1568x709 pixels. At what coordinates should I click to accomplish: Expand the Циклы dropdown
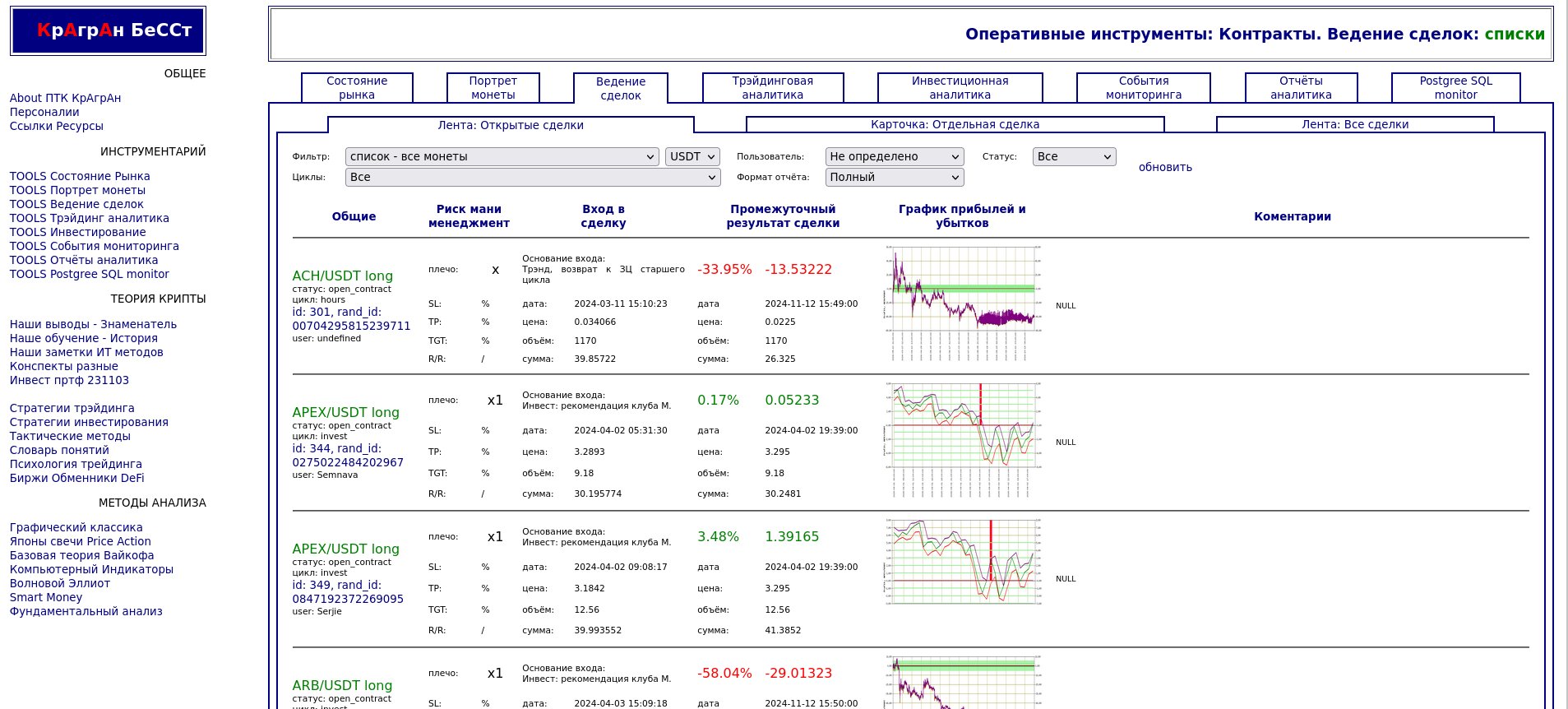(533, 177)
